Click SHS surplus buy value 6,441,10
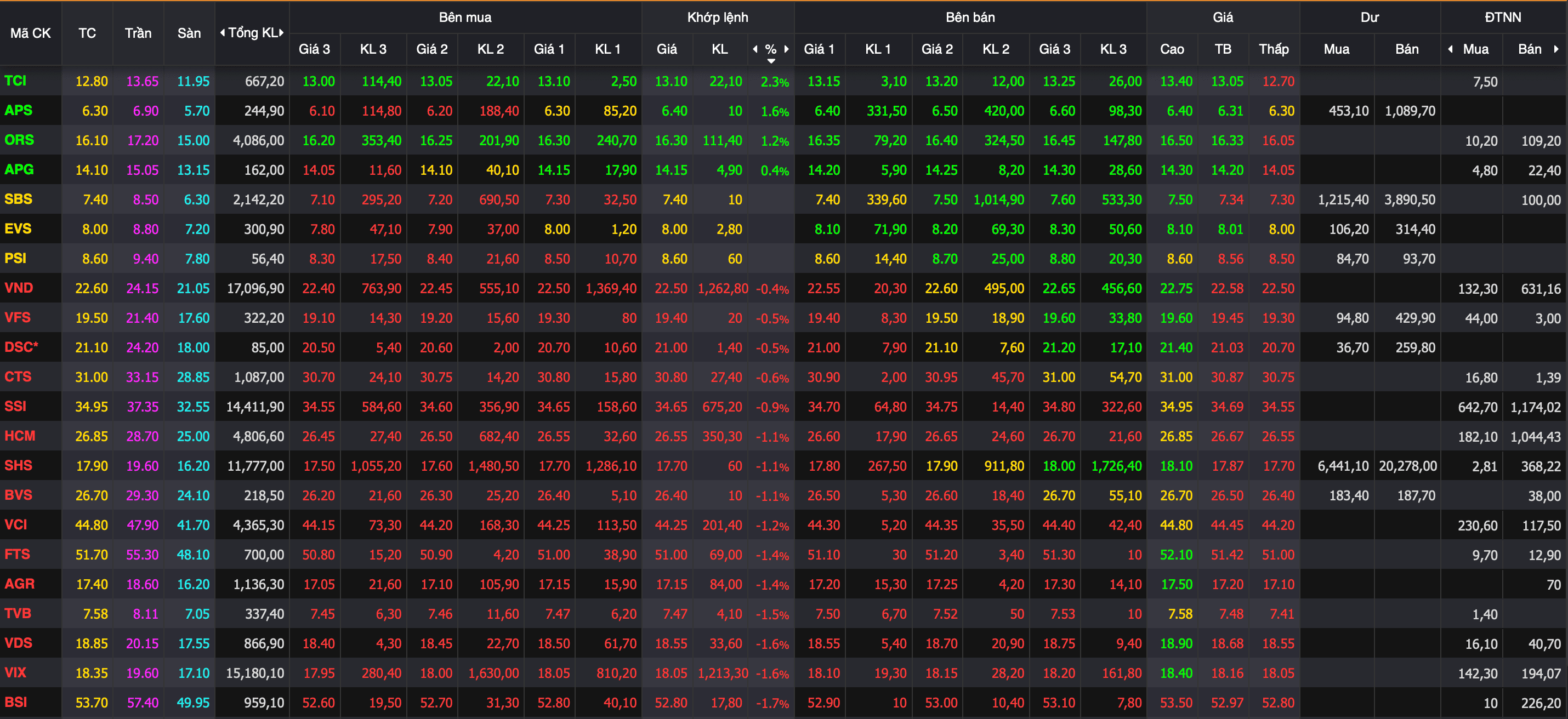 (1343, 466)
